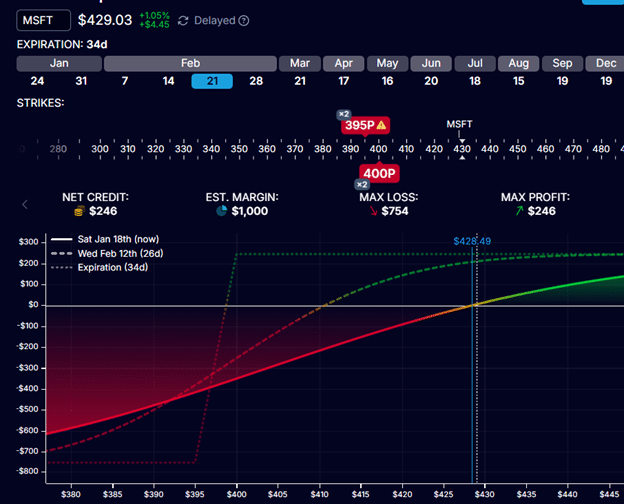
Task: Click the MSFT ticker input field
Action: 43,20
